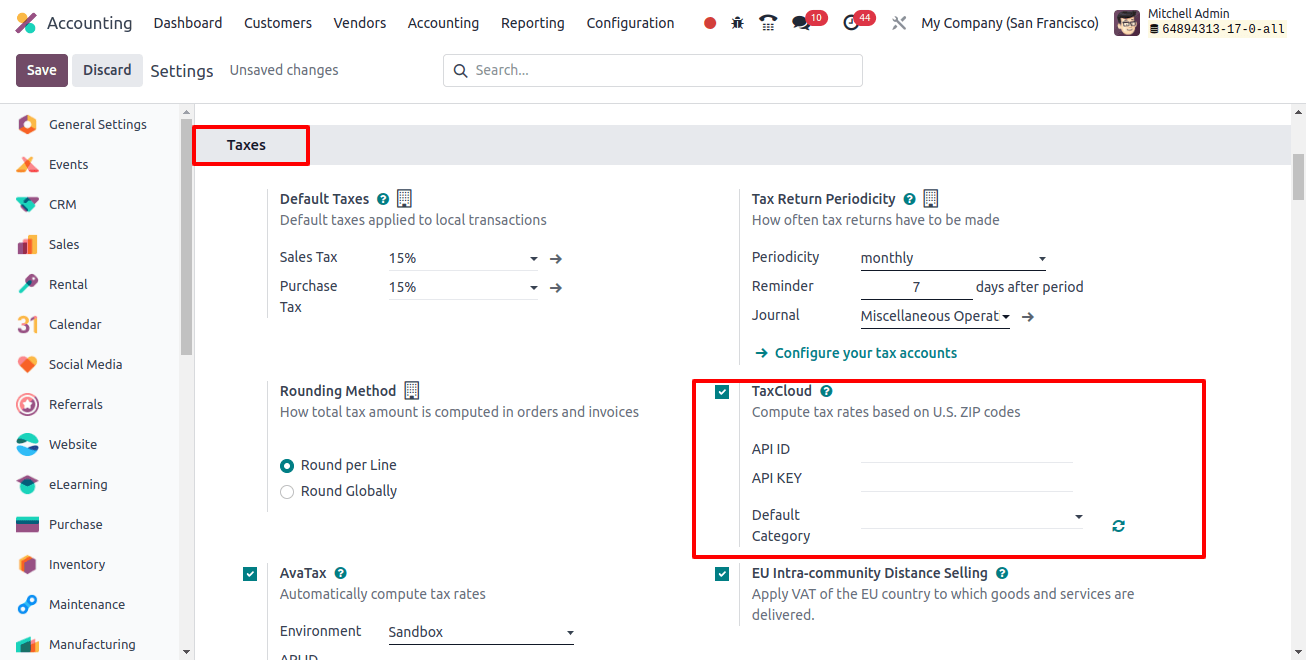Select Round Globally option
This screenshot has height=660, width=1306.
click(287, 491)
